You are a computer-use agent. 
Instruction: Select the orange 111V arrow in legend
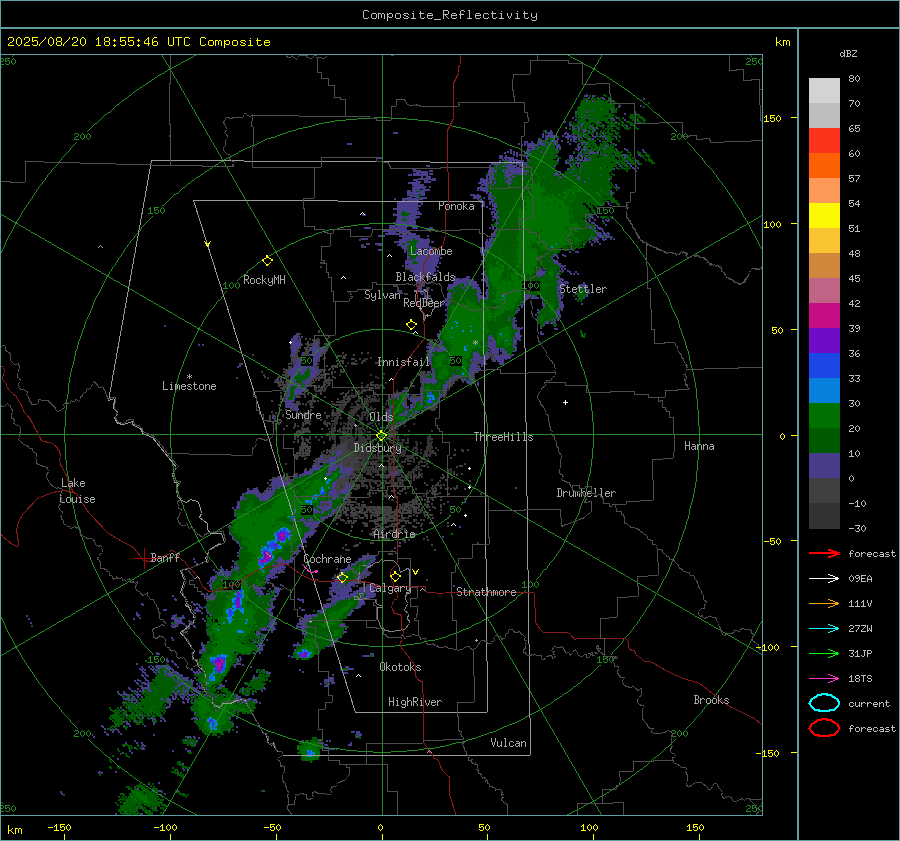coord(824,603)
